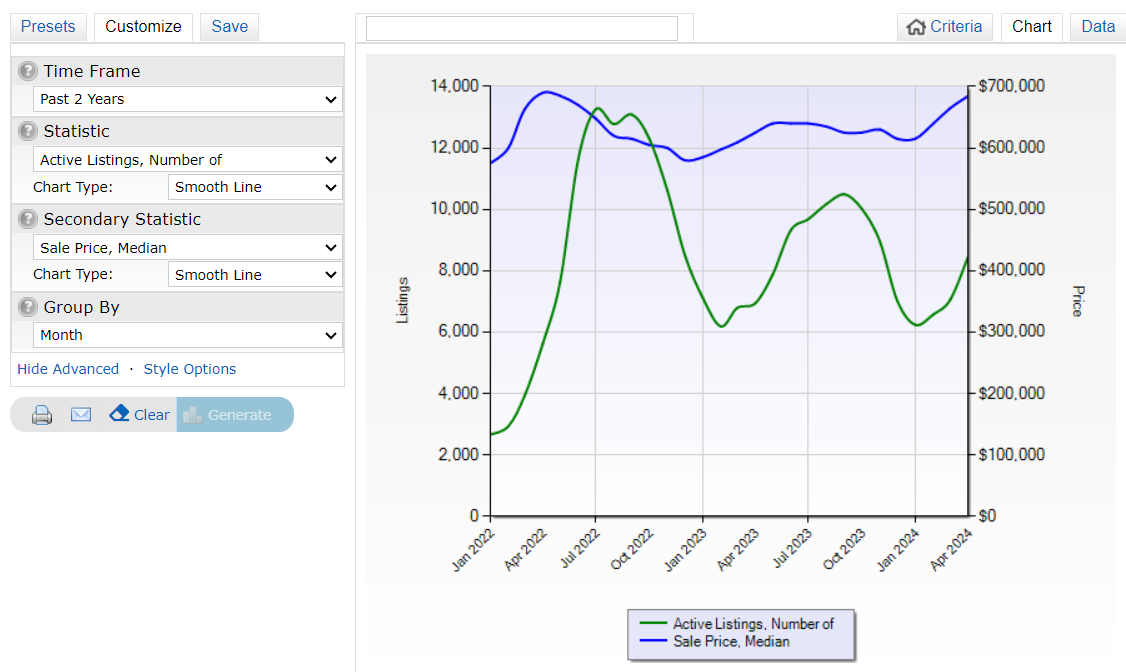Click the help icon beside Statistic

click(28, 132)
